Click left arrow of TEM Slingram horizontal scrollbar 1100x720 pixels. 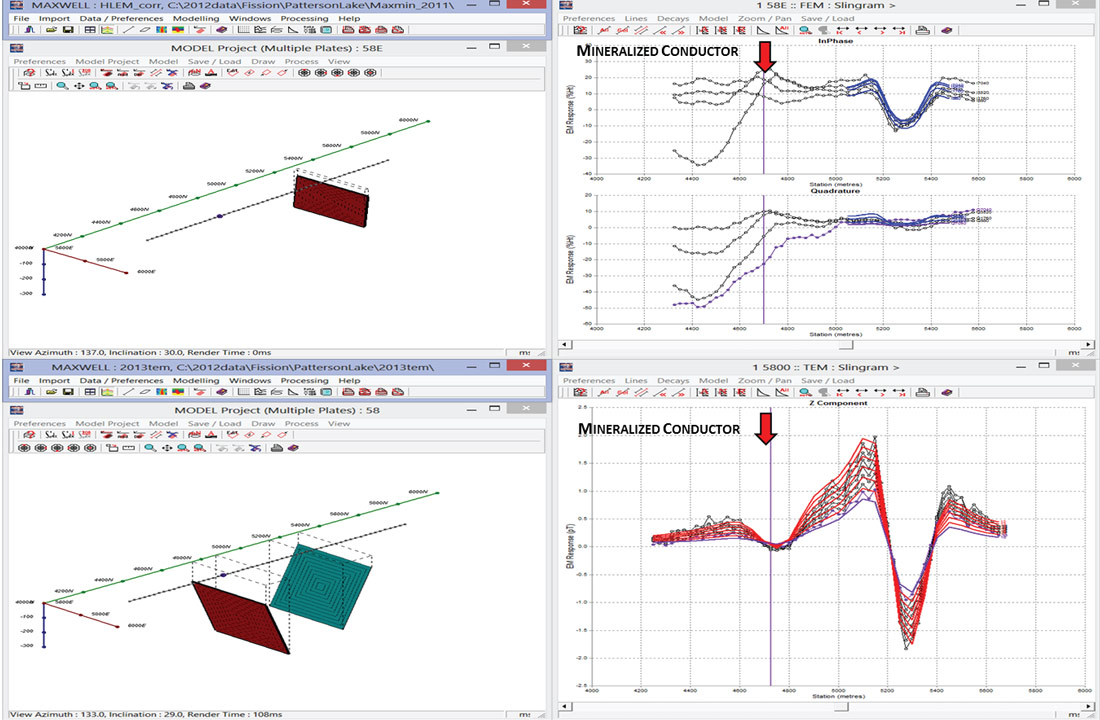(565, 707)
